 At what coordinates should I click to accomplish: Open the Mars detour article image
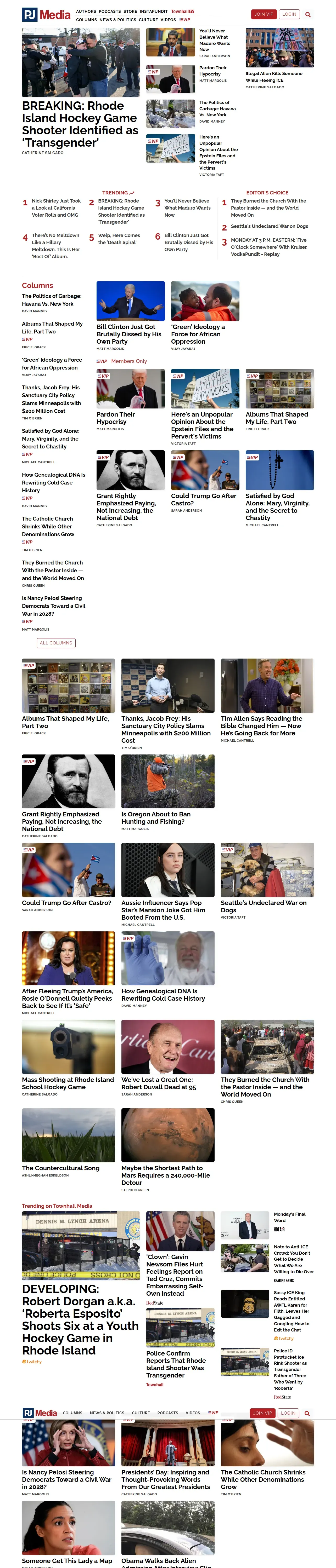tap(168, 1135)
